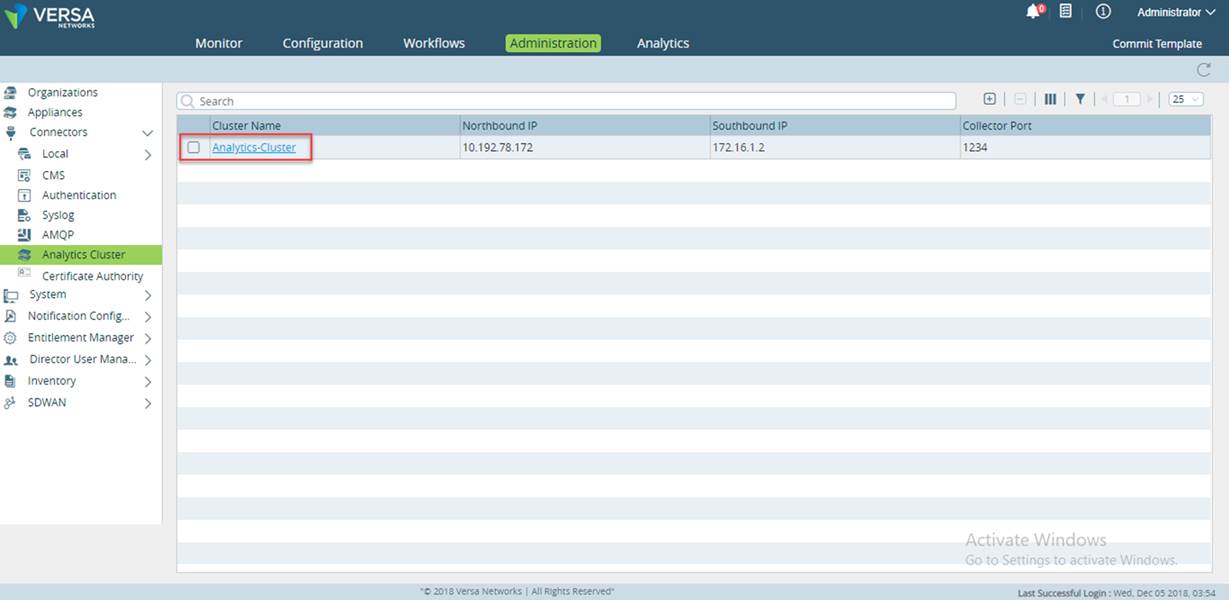Open the Administrator user dropdown
1229x600 pixels.
[x=1176, y=12]
